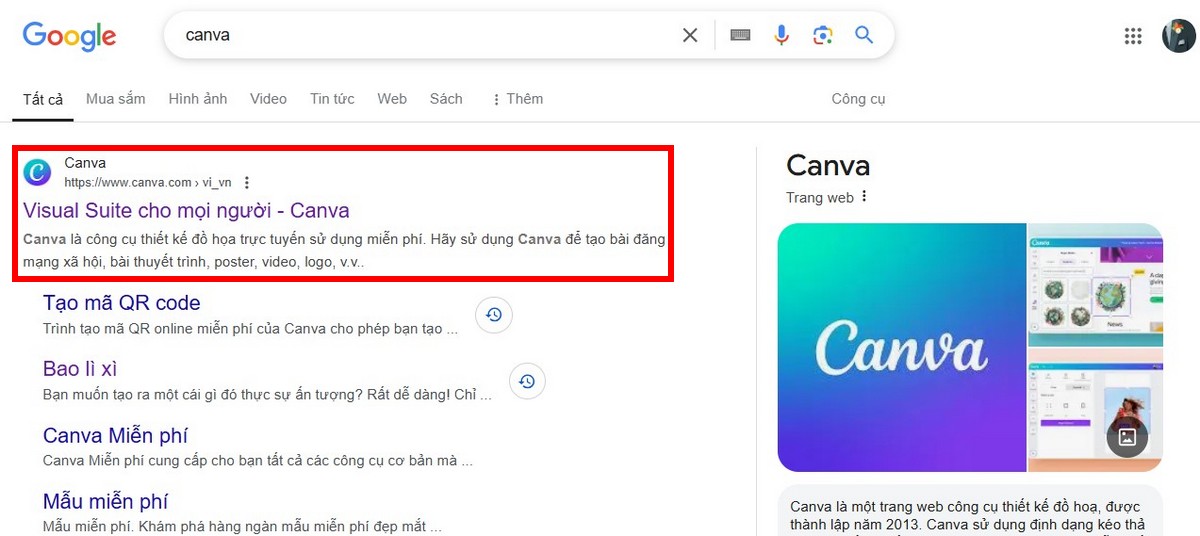
Task: Open the options menu beside canva.com URL
Action: 247,182
